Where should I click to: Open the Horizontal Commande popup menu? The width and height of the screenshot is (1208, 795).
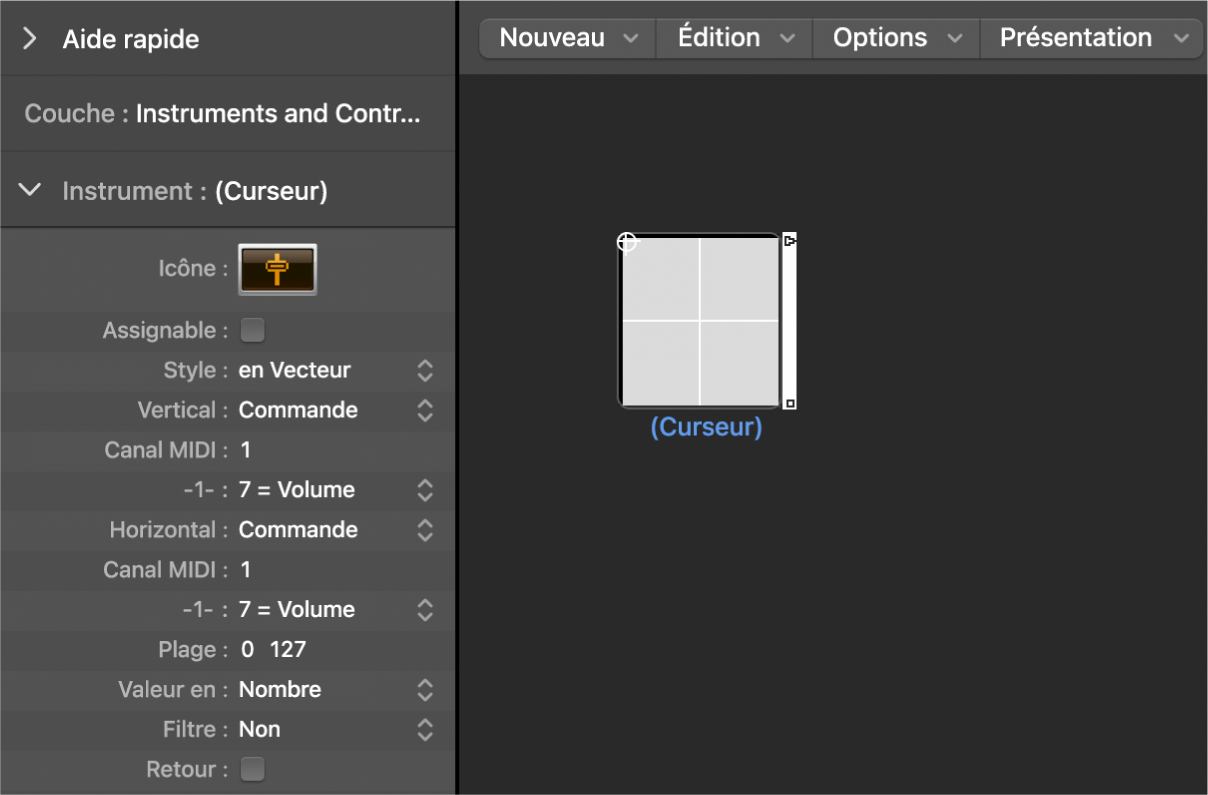click(336, 530)
